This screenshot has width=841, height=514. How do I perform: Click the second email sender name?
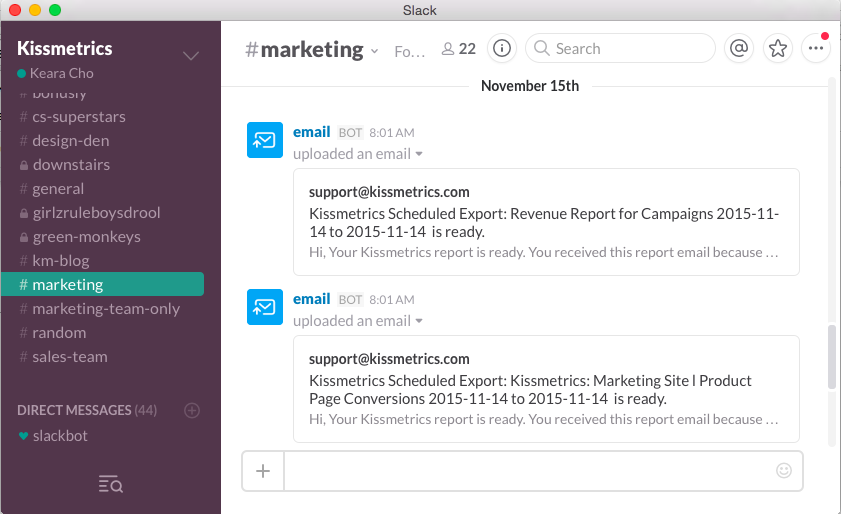311,299
